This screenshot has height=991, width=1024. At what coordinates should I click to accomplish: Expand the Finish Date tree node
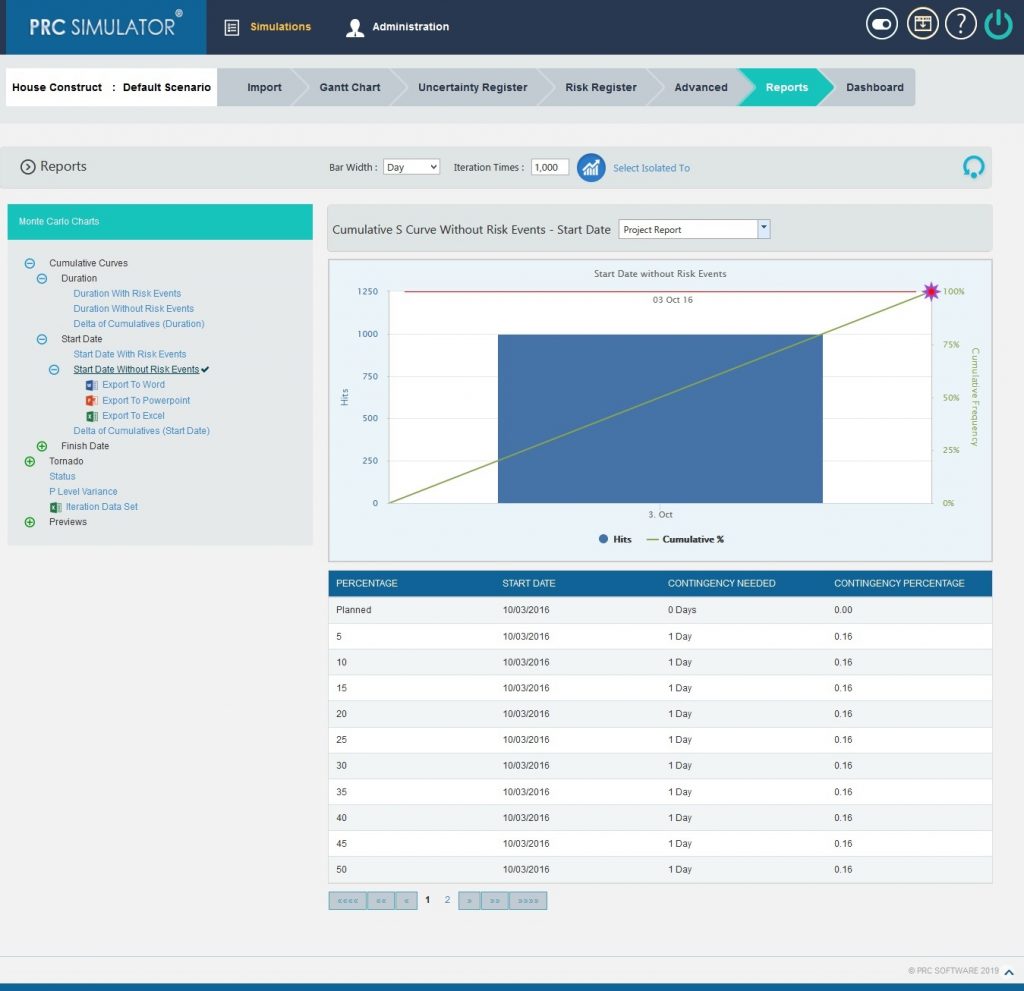42,446
